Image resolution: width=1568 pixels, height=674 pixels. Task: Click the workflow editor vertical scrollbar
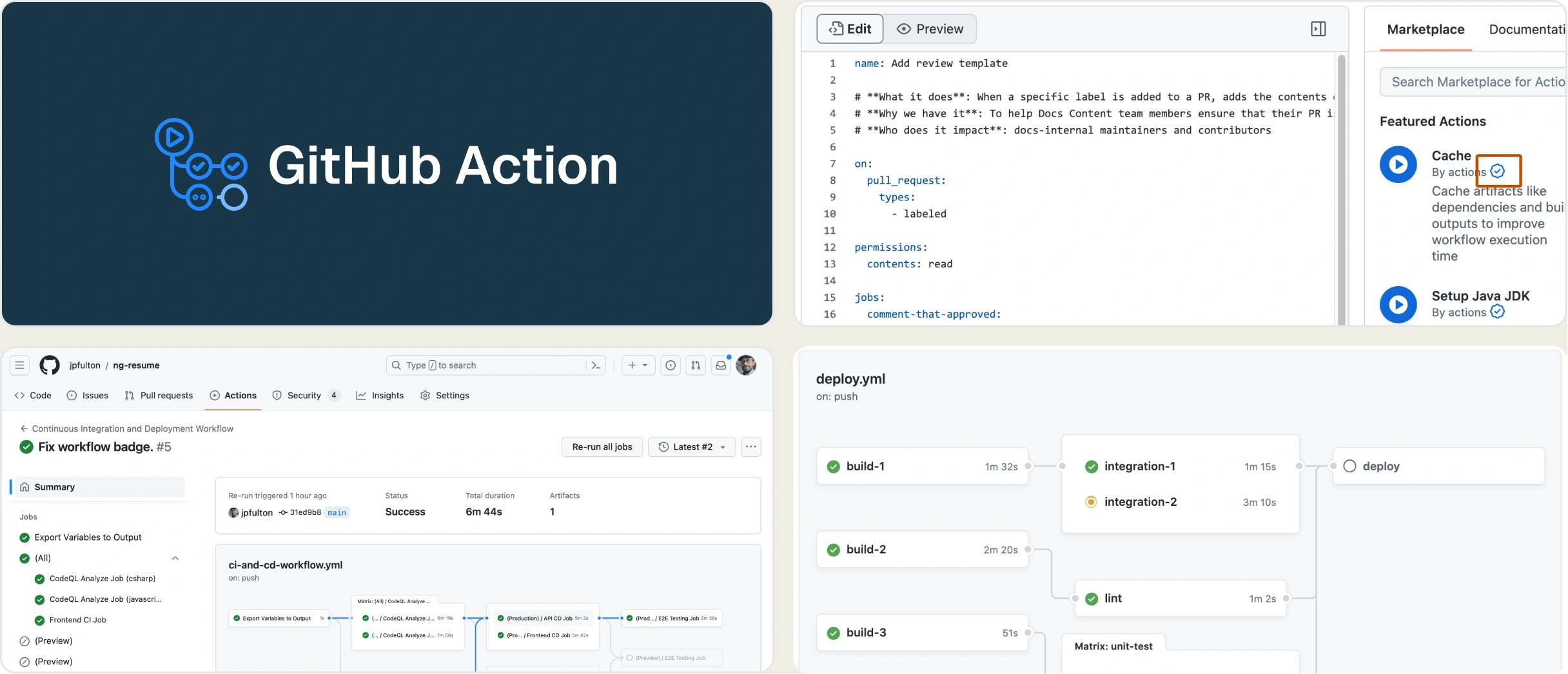pyautogui.click(x=1342, y=190)
